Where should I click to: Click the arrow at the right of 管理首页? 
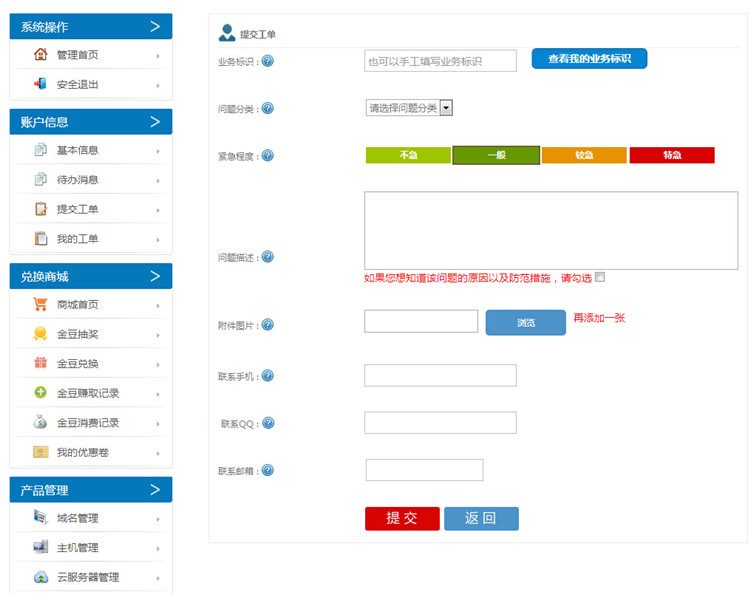coord(158,56)
